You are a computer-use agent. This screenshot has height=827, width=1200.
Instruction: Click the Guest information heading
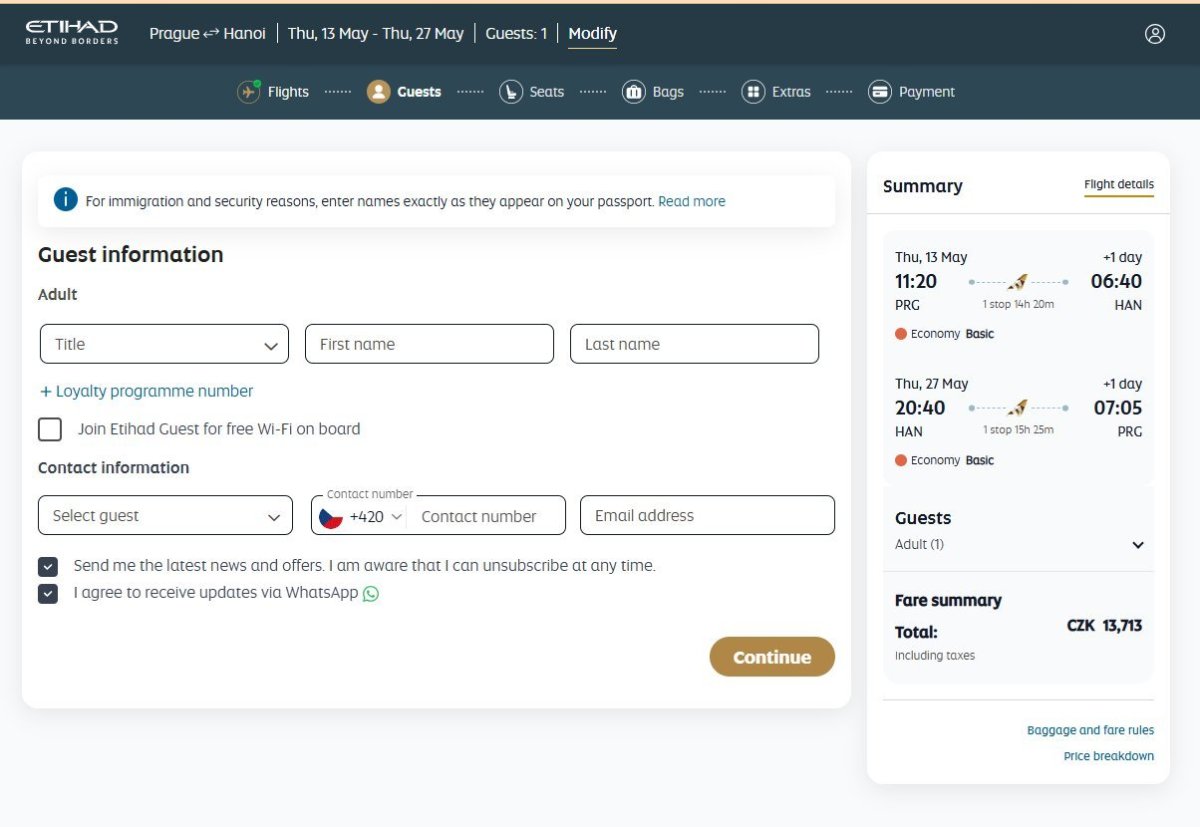click(x=131, y=255)
